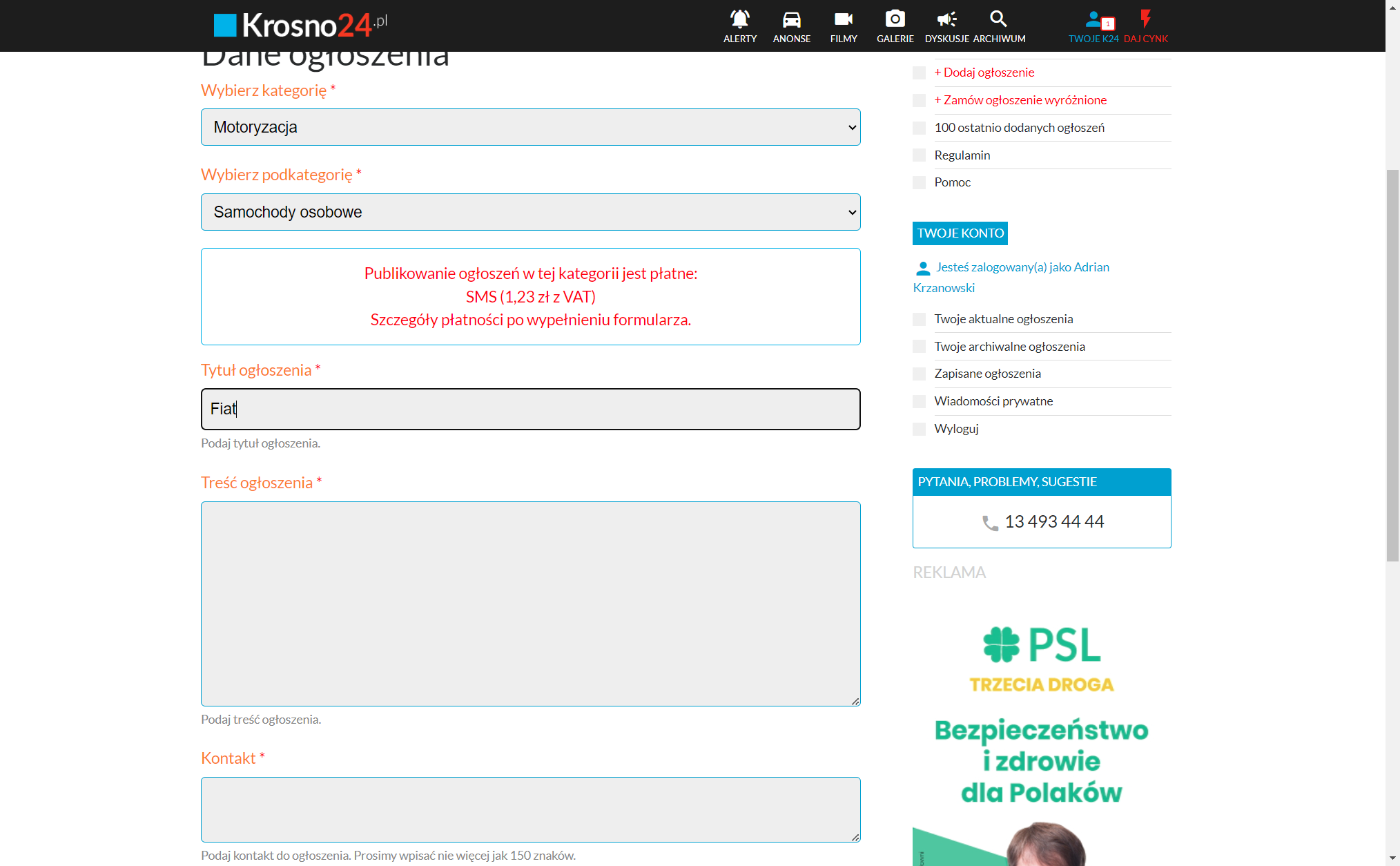The height and width of the screenshot is (866, 1400).
Task: Open the Alerty bell icon
Action: [x=739, y=19]
